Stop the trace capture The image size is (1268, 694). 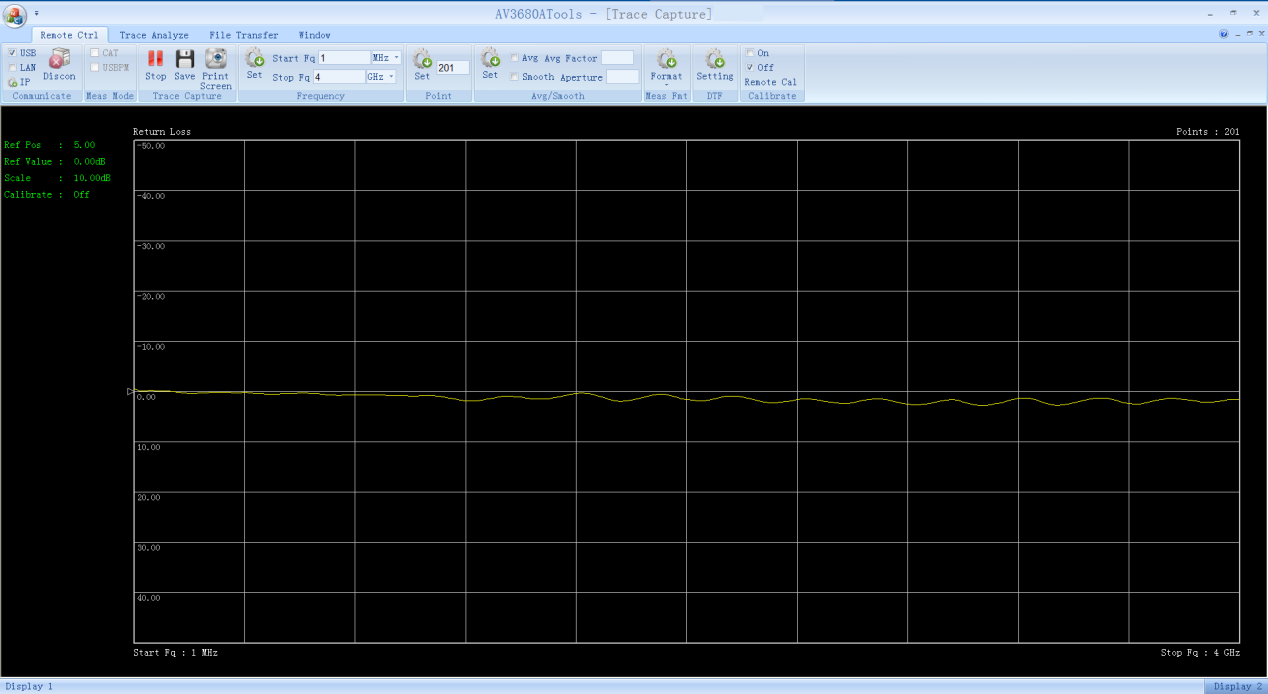pos(155,60)
